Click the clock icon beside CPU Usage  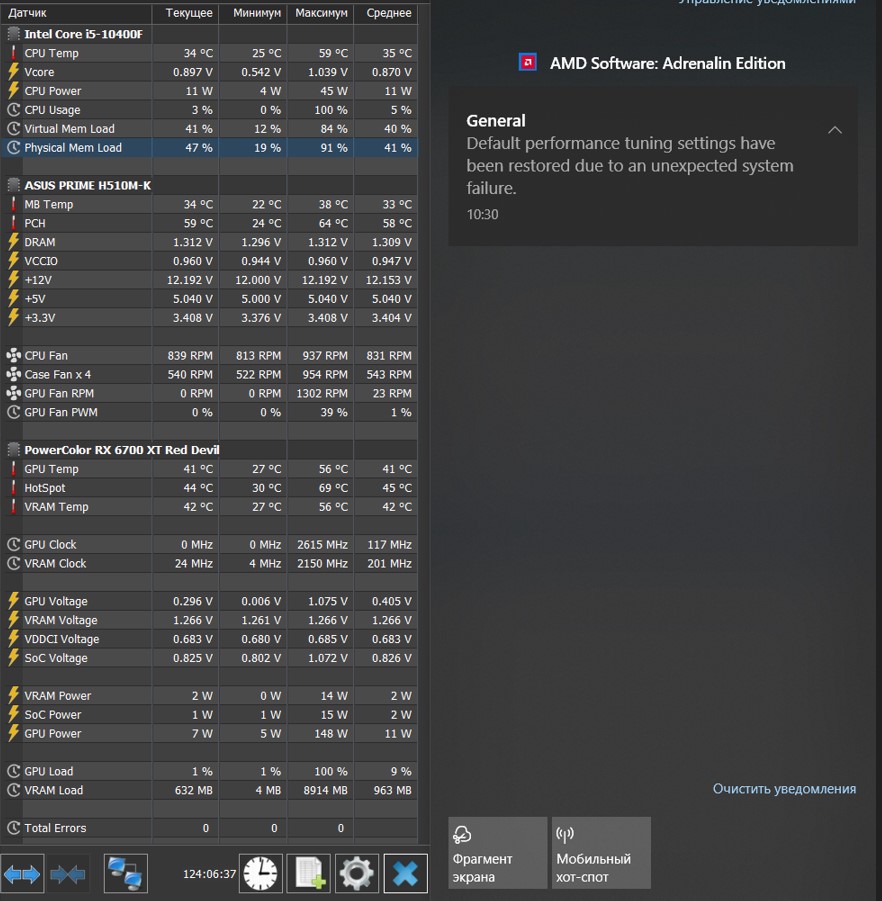coord(13,110)
